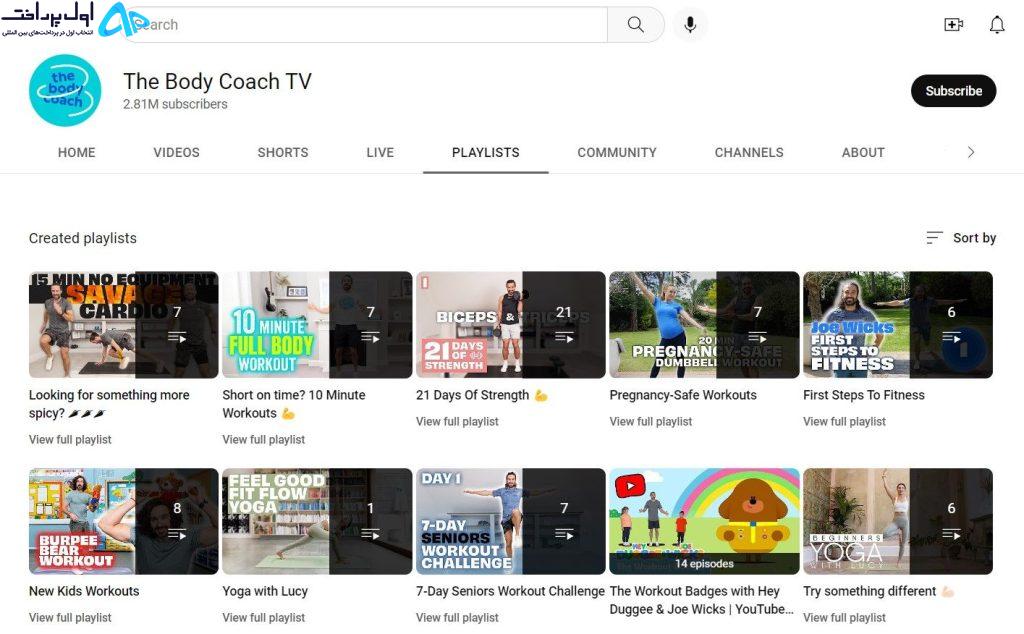Switch to the HOME tab
1024x634 pixels.
76,152
